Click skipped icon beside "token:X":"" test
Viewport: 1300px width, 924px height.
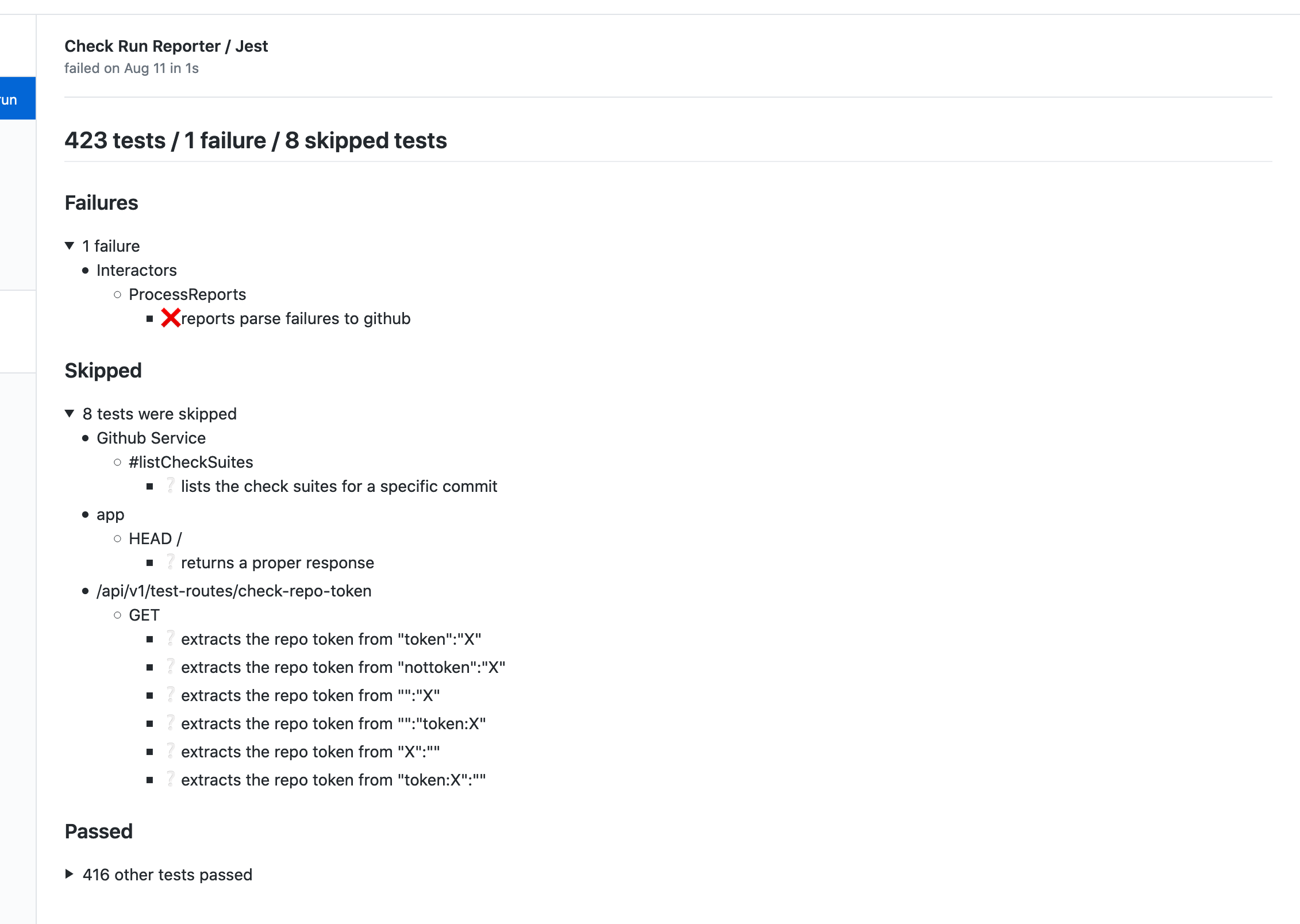[x=171, y=779]
